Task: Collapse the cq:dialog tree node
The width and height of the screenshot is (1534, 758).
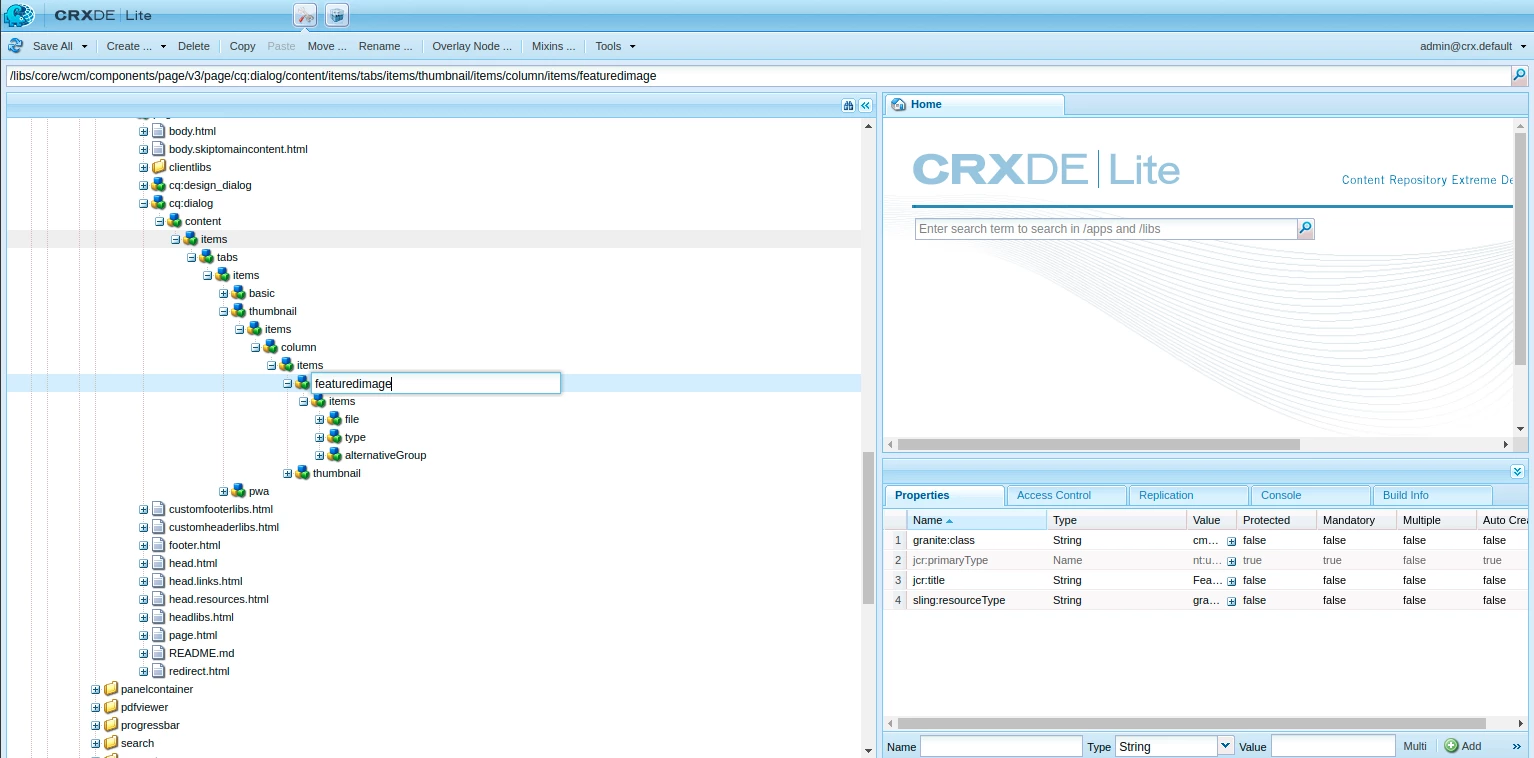Action: 143,203
